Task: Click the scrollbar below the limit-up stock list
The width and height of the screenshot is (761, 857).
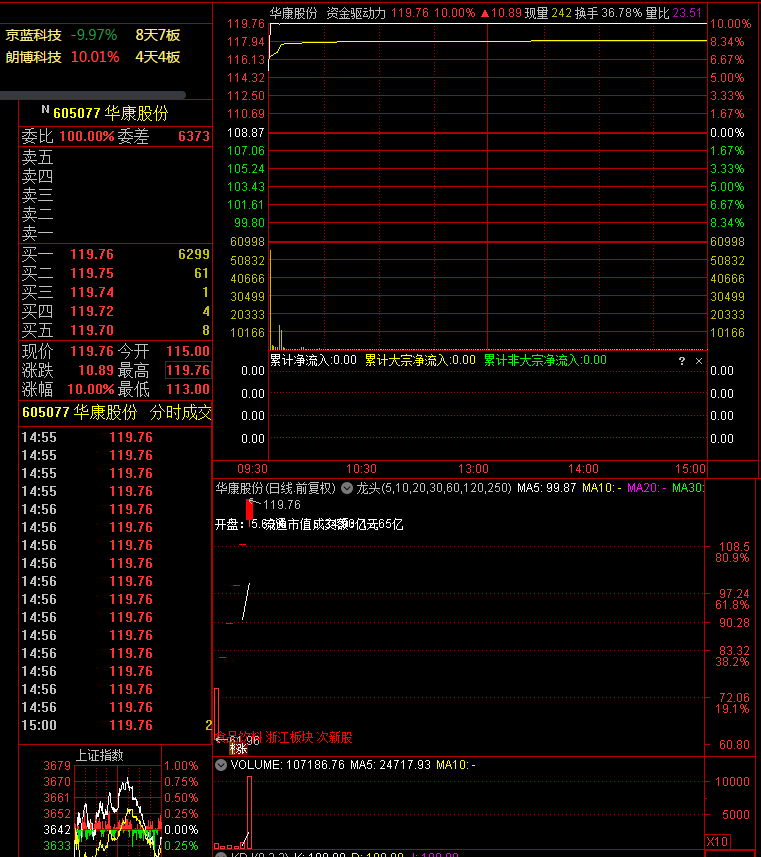Action: click(93, 95)
